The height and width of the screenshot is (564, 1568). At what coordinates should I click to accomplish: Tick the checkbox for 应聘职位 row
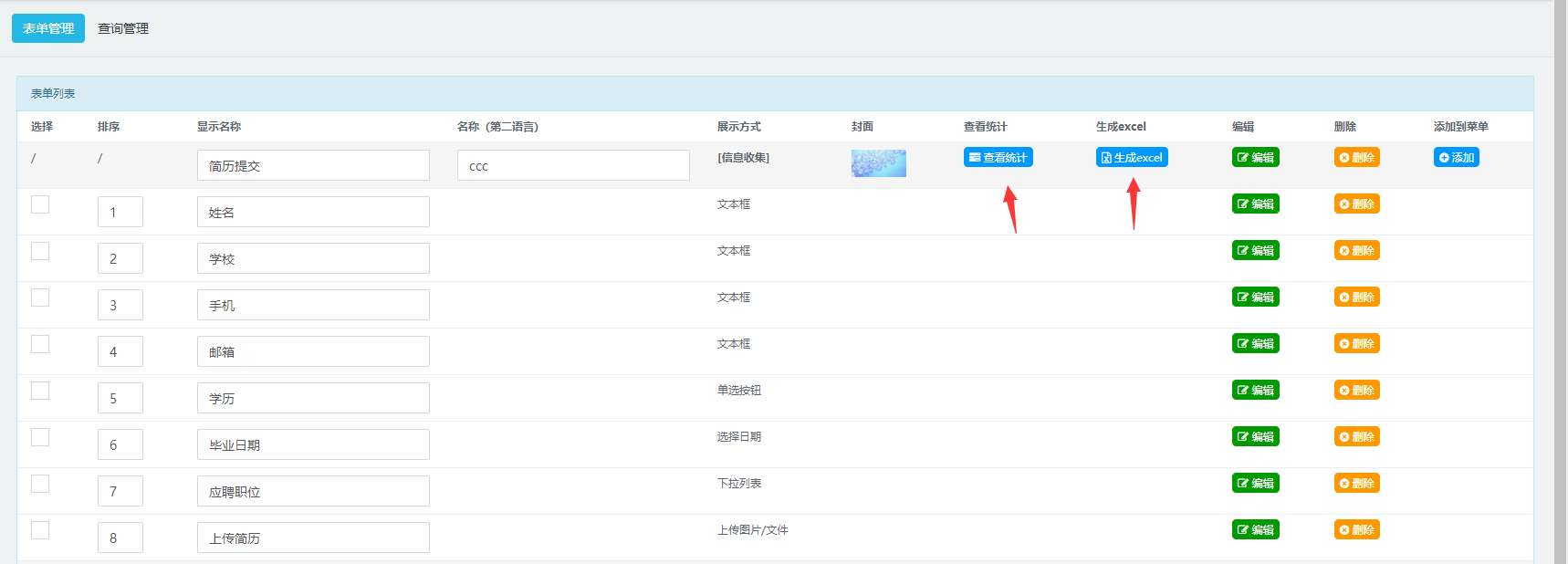[40, 484]
